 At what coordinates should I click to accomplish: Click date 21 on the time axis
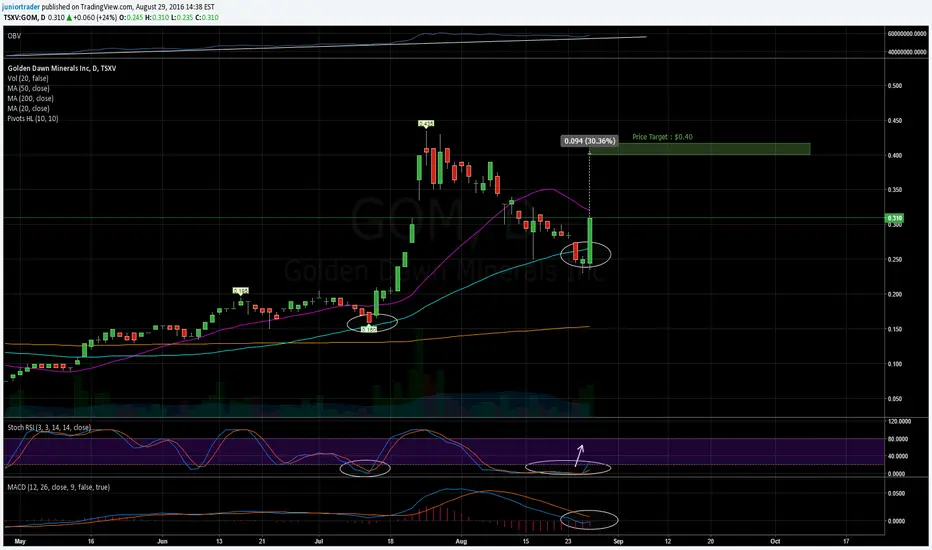point(262,542)
